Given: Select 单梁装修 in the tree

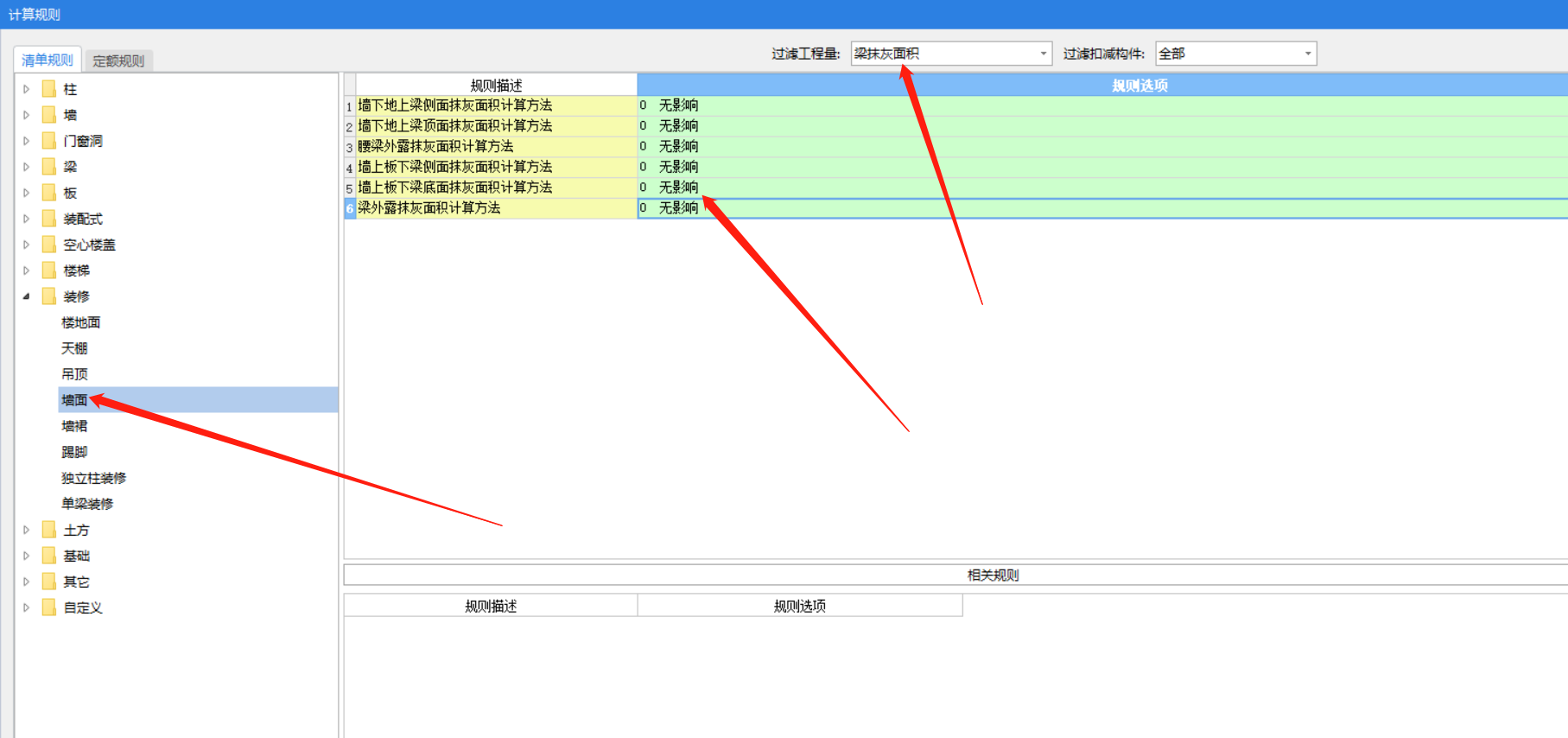Looking at the screenshot, I should click(x=87, y=504).
